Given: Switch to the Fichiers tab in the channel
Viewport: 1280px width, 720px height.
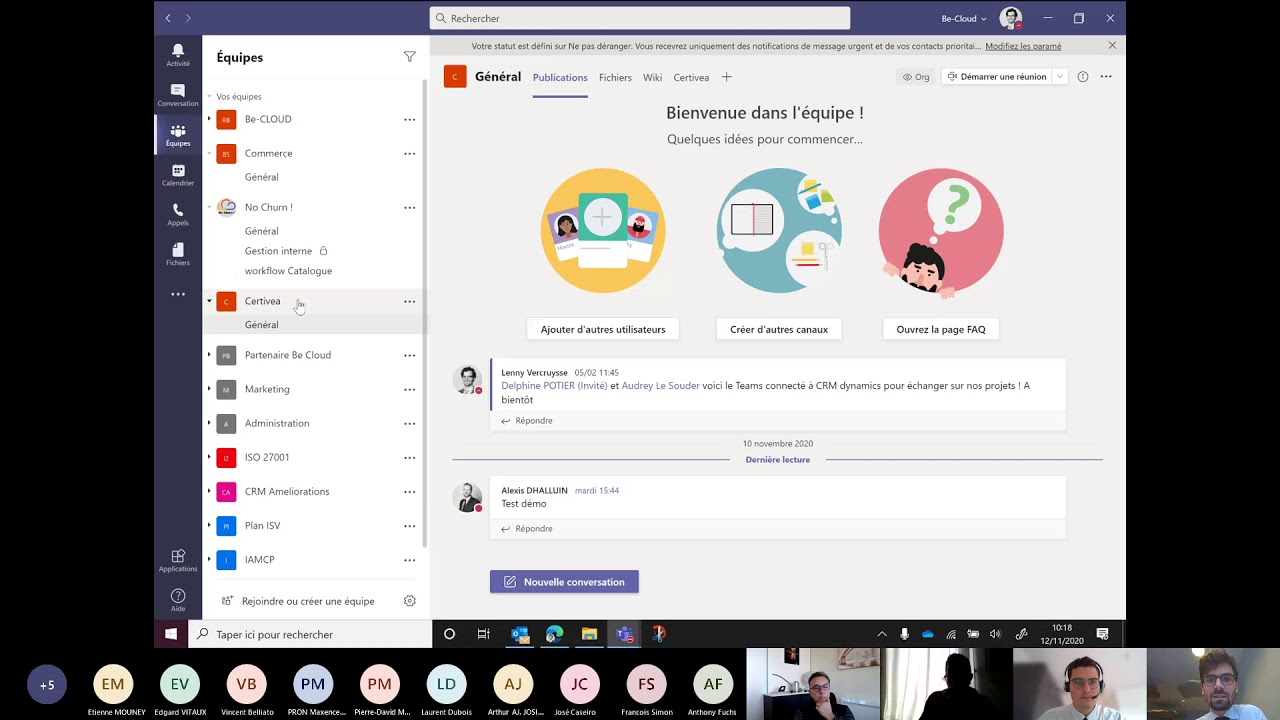Looking at the screenshot, I should [615, 77].
